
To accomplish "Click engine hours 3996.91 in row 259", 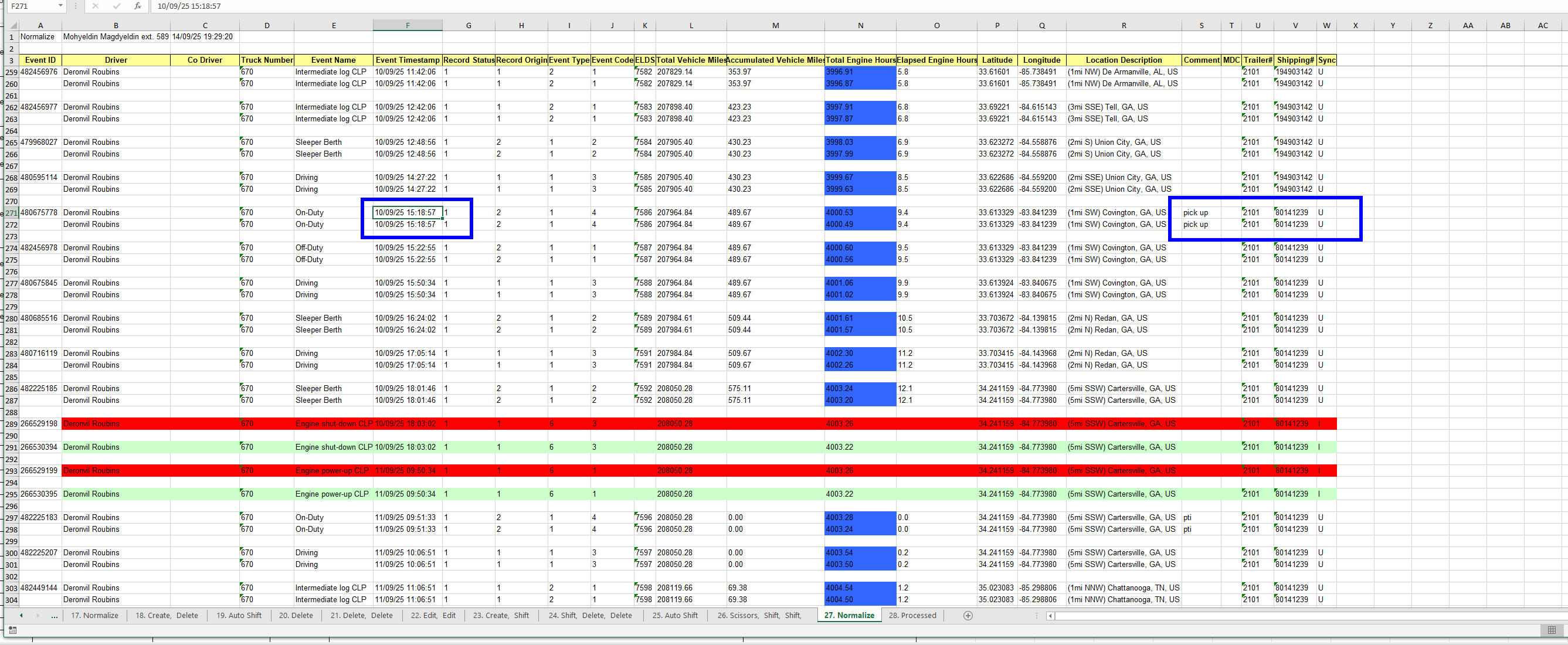I will [x=860, y=72].
